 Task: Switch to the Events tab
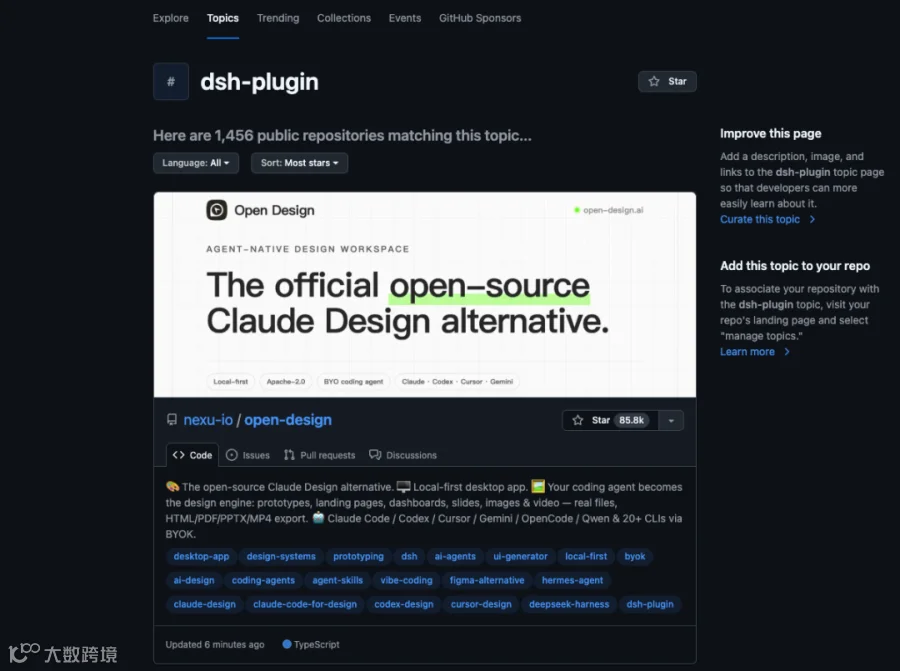pos(405,18)
